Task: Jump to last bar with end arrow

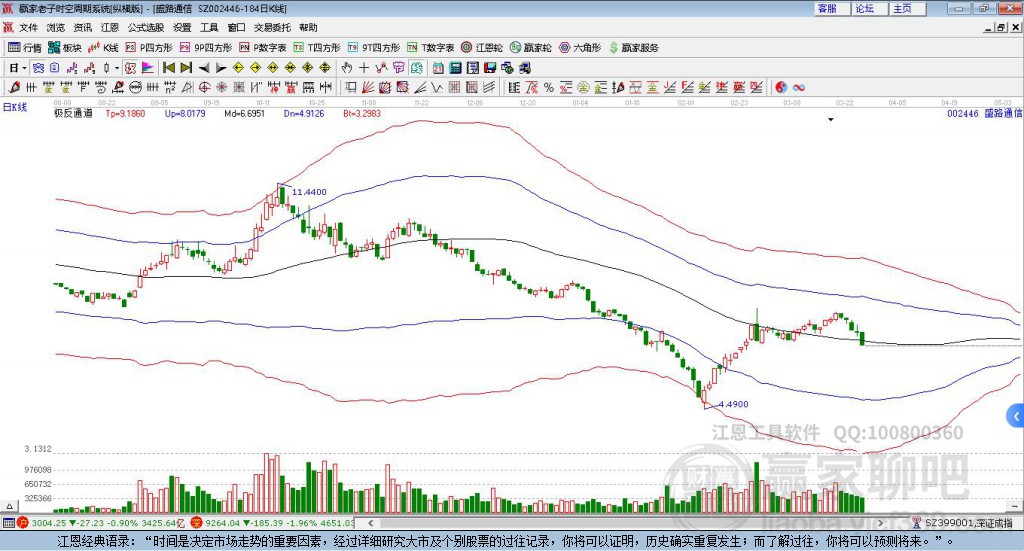Action: click(x=186, y=68)
